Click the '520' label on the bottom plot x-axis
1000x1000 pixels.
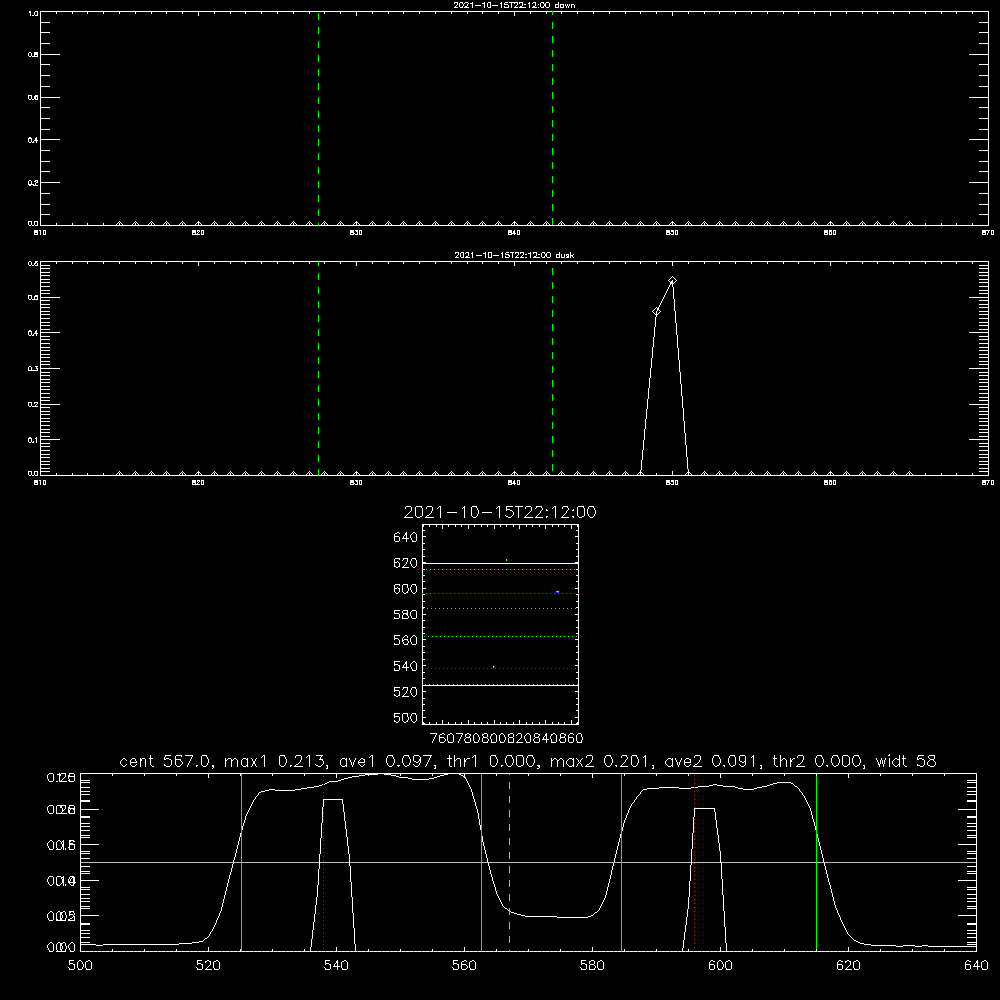click(x=208, y=966)
